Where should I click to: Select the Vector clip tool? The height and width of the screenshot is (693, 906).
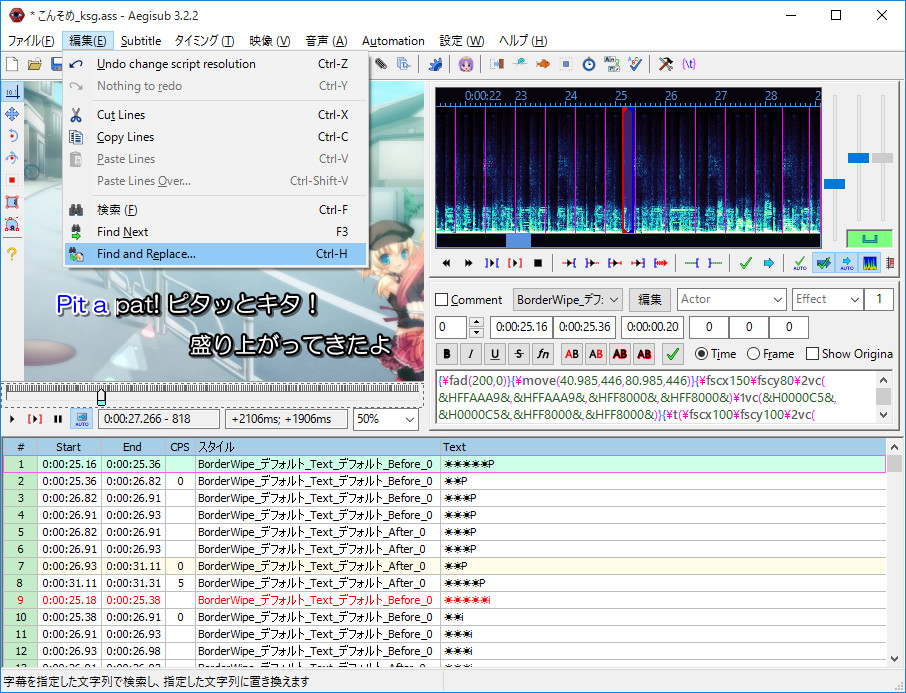[x=12, y=224]
